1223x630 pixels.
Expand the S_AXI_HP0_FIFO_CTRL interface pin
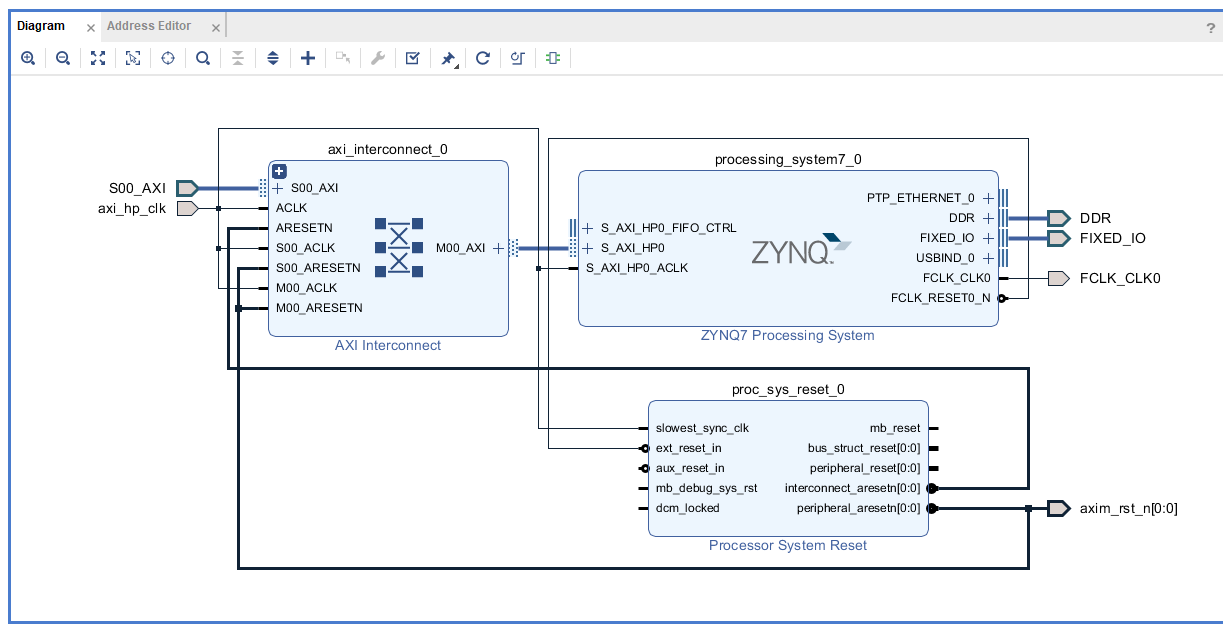[588, 228]
